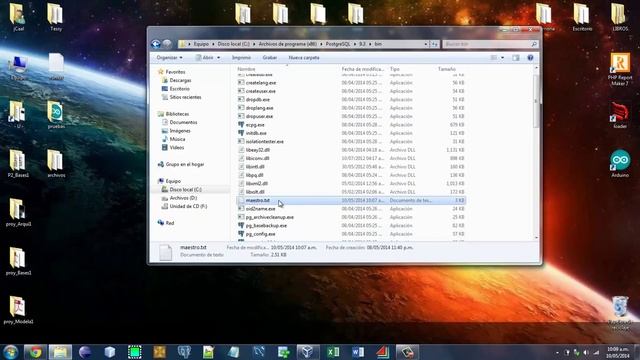Select Bibliotecas in the navigation pane

[x=177, y=114]
